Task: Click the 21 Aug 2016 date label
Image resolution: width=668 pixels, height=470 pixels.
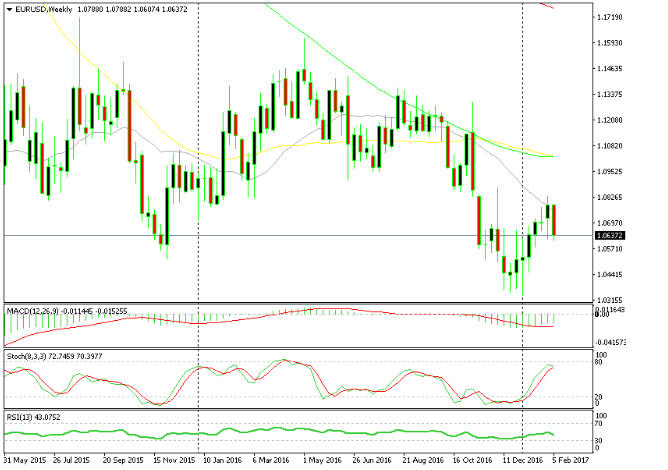Action: [423, 460]
